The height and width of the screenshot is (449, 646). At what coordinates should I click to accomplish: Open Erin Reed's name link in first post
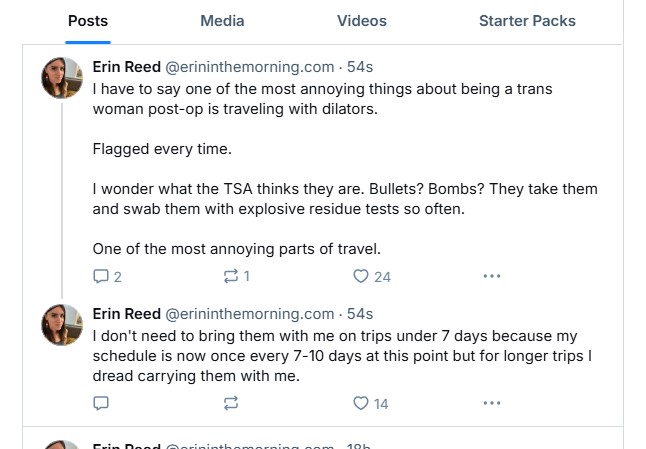point(126,67)
